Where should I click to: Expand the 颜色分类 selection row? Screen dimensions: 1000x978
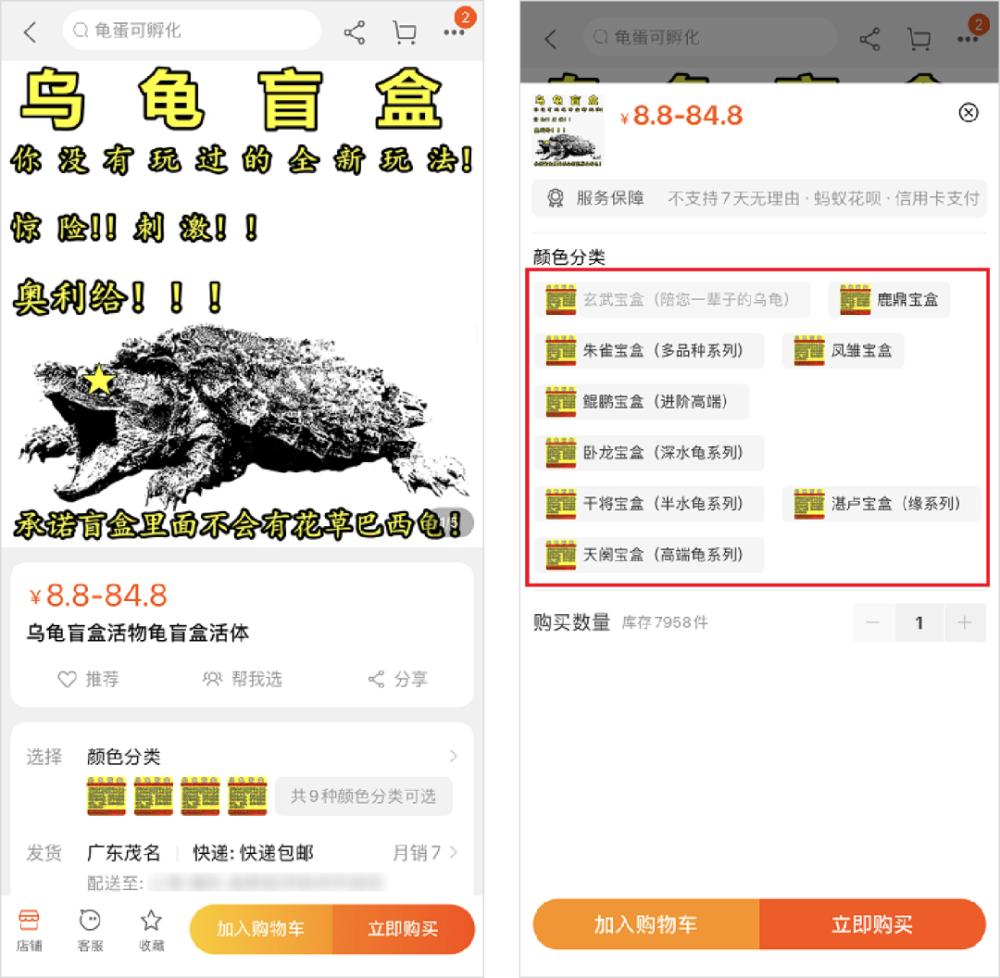pyautogui.click(x=242, y=757)
